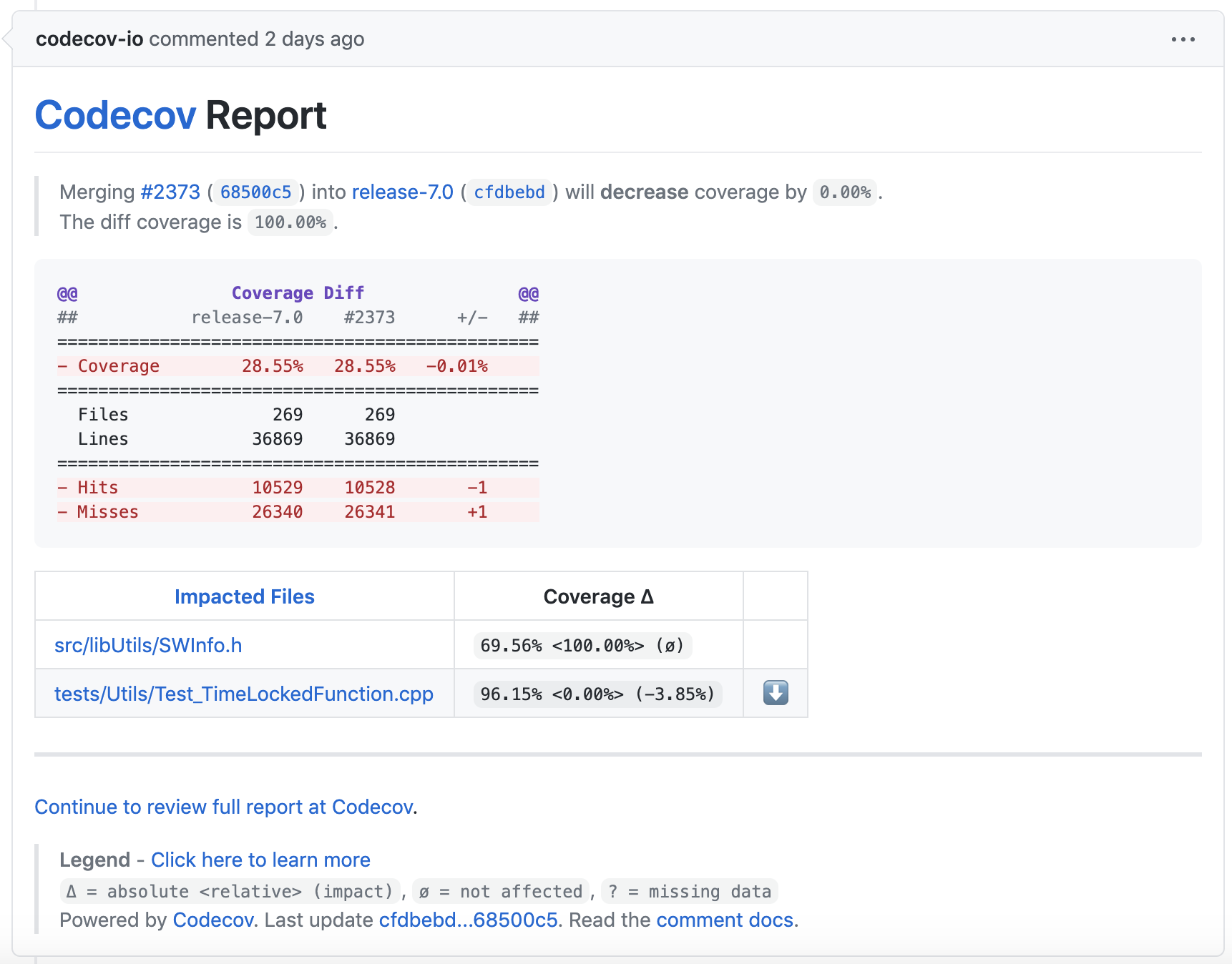Image resolution: width=1232 pixels, height=964 pixels.
Task: Open the Codecov heading link
Action: tap(115, 115)
